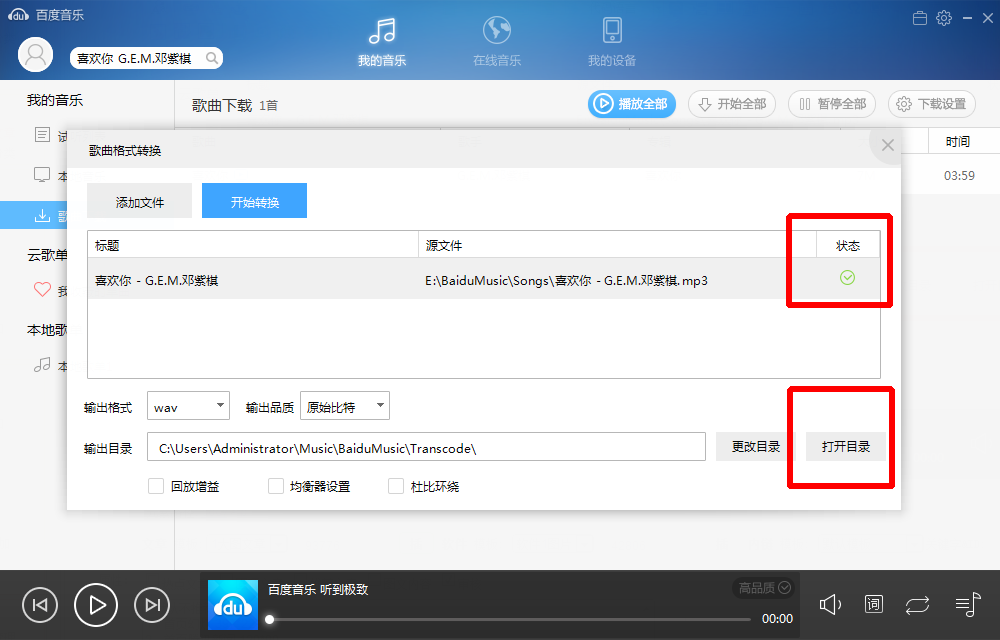Enable the 回放增益 checkbox
The width and height of the screenshot is (1000, 640).
[x=156, y=485]
